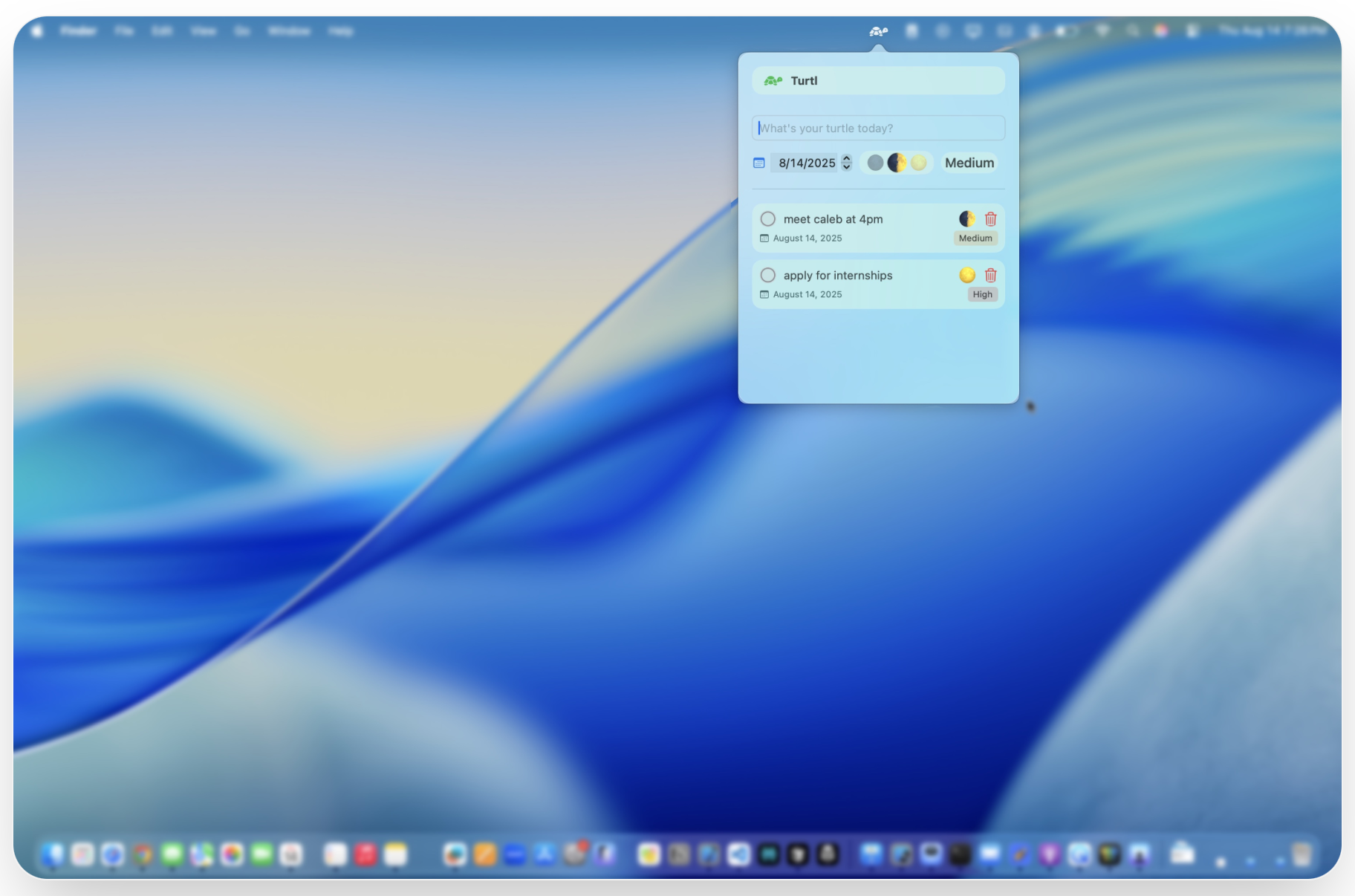The image size is (1355, 896).
Task: Click the date stepper arrows
Action: pyautogui.click(x=846, y=163)
